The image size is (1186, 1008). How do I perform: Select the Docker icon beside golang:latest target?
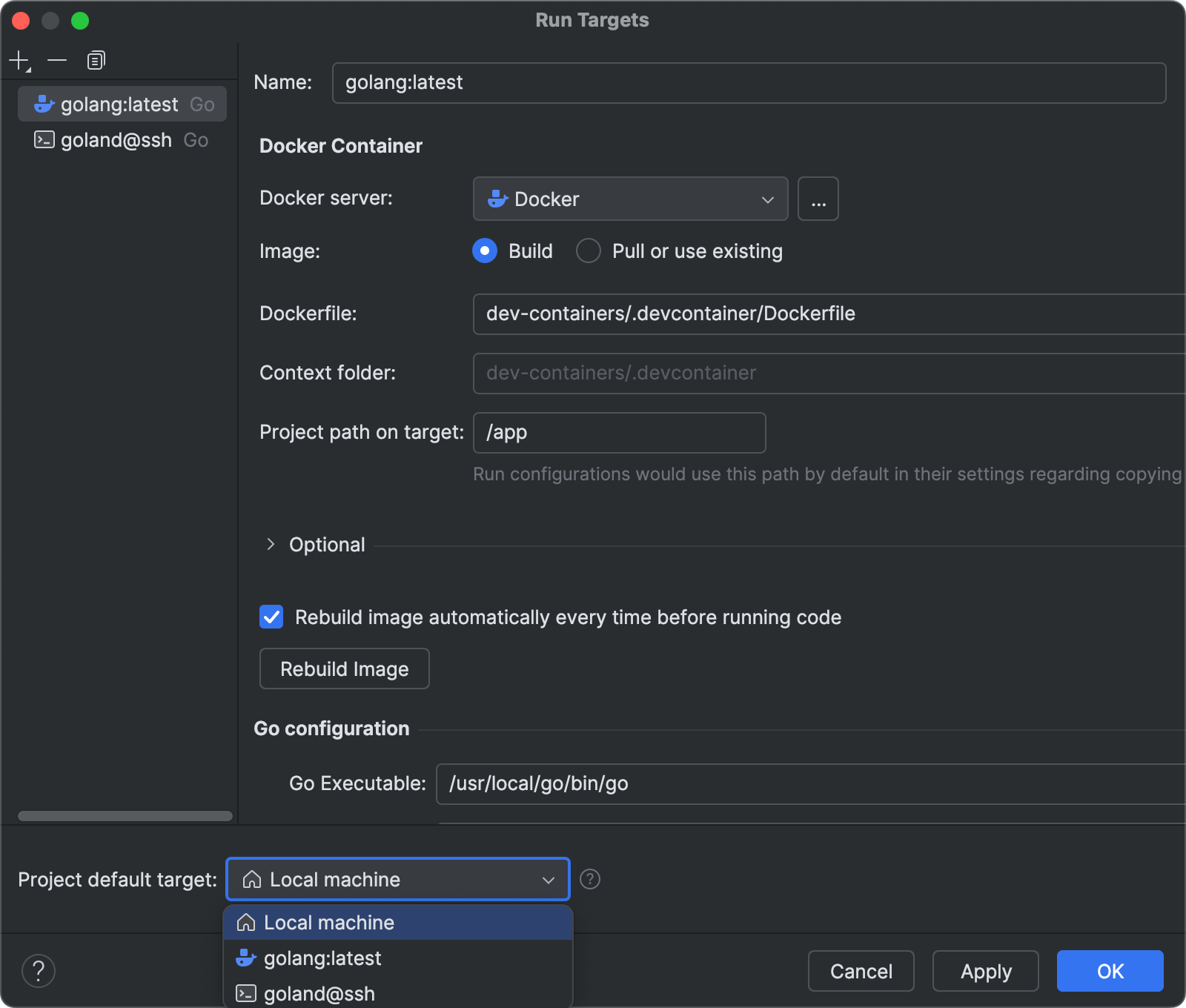pos(44,104)
